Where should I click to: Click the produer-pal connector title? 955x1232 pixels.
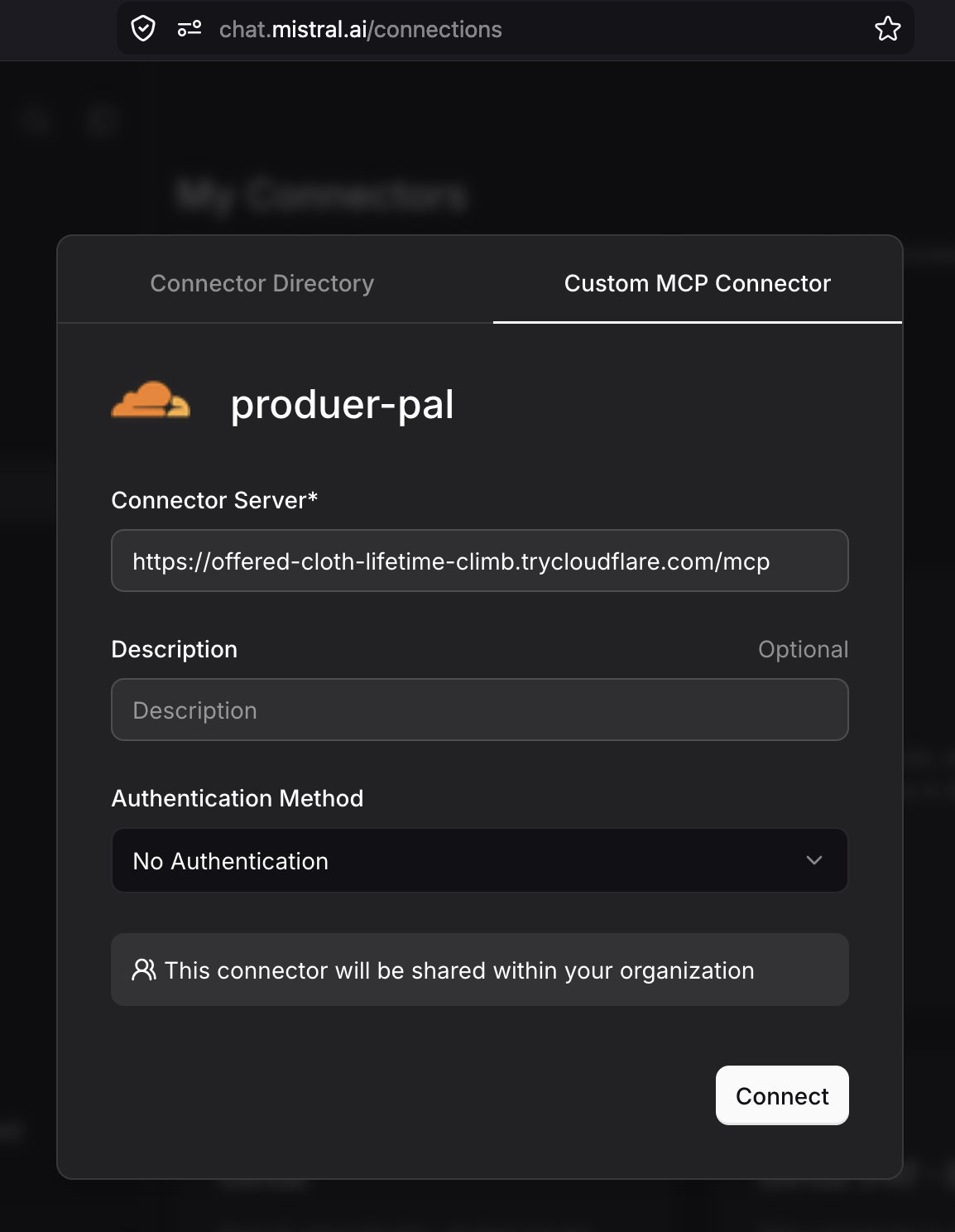coord(343,405)
